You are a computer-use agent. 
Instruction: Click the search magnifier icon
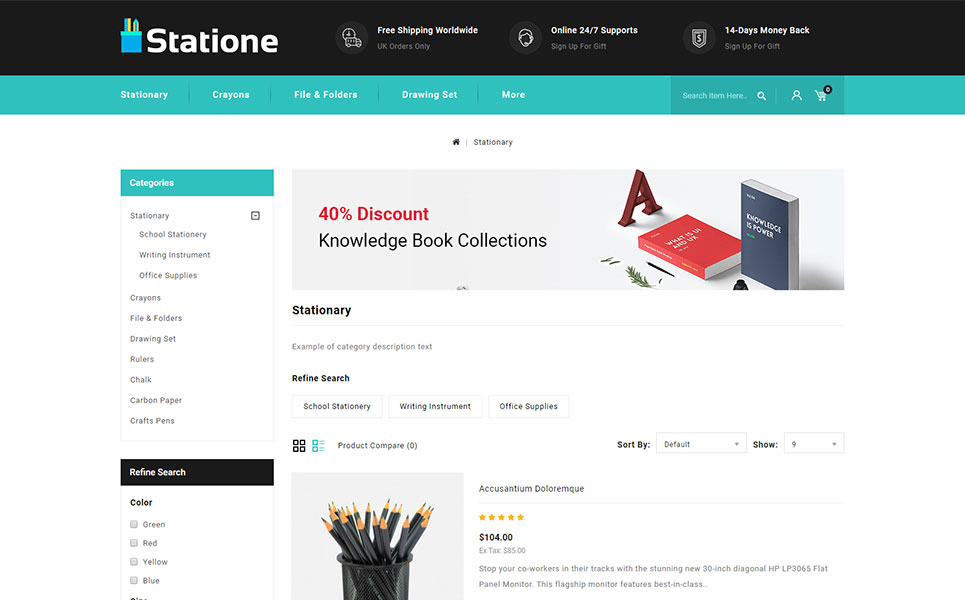click(761, 95)
